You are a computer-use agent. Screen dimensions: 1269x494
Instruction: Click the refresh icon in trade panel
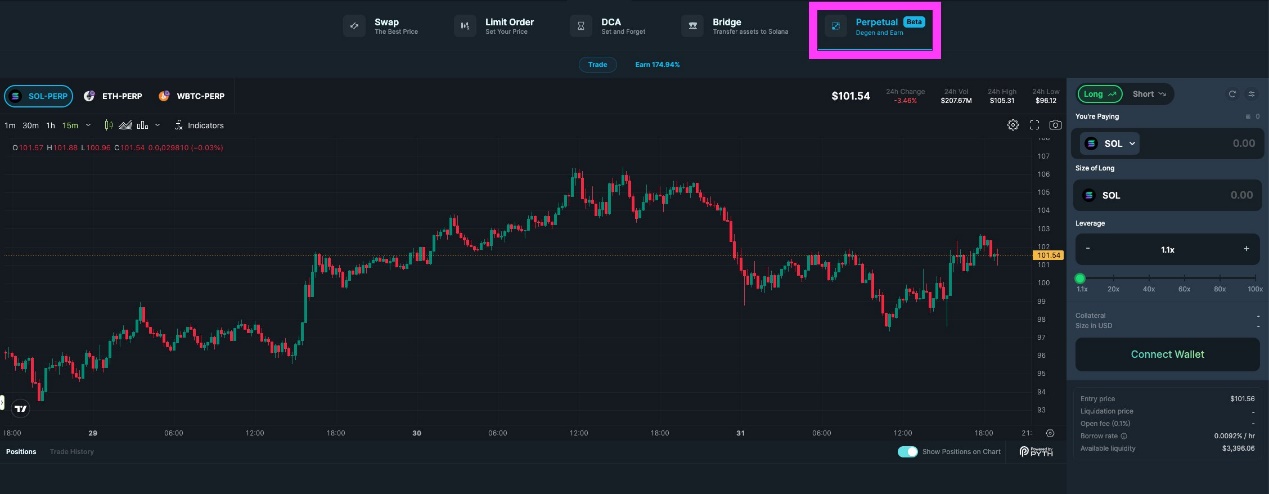pyautogui.click(x=1232, y=94)
